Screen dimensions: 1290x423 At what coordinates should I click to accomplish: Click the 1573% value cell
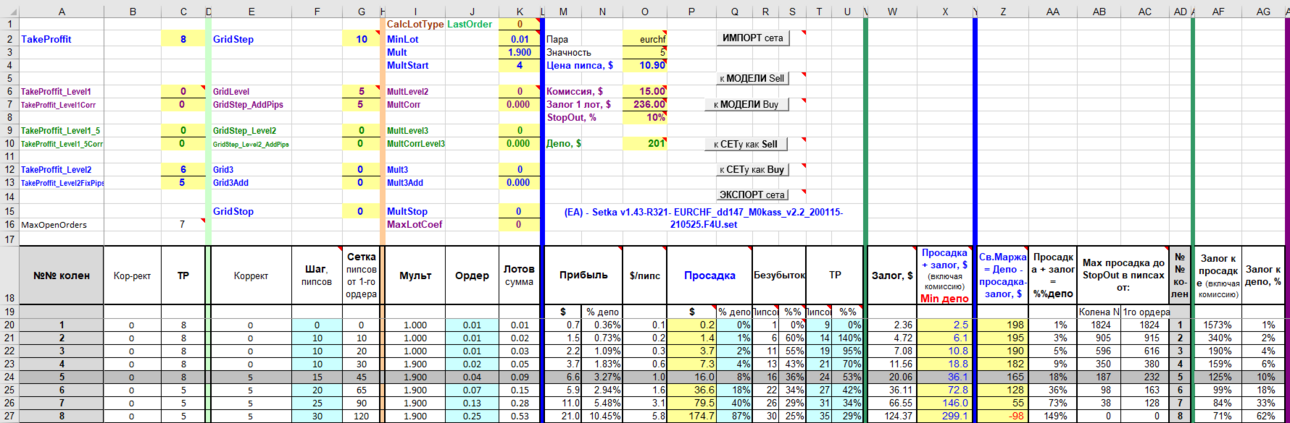coord(1218,325)
